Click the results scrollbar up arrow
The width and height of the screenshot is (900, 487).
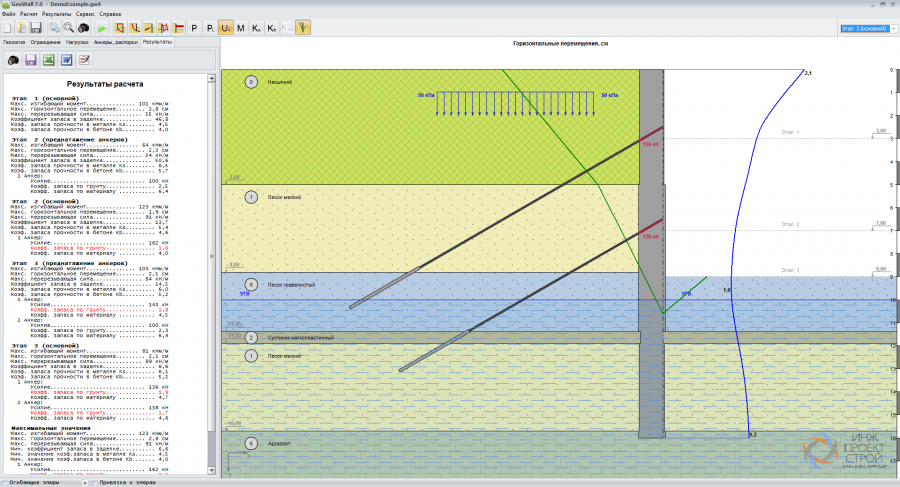point(211,78)
